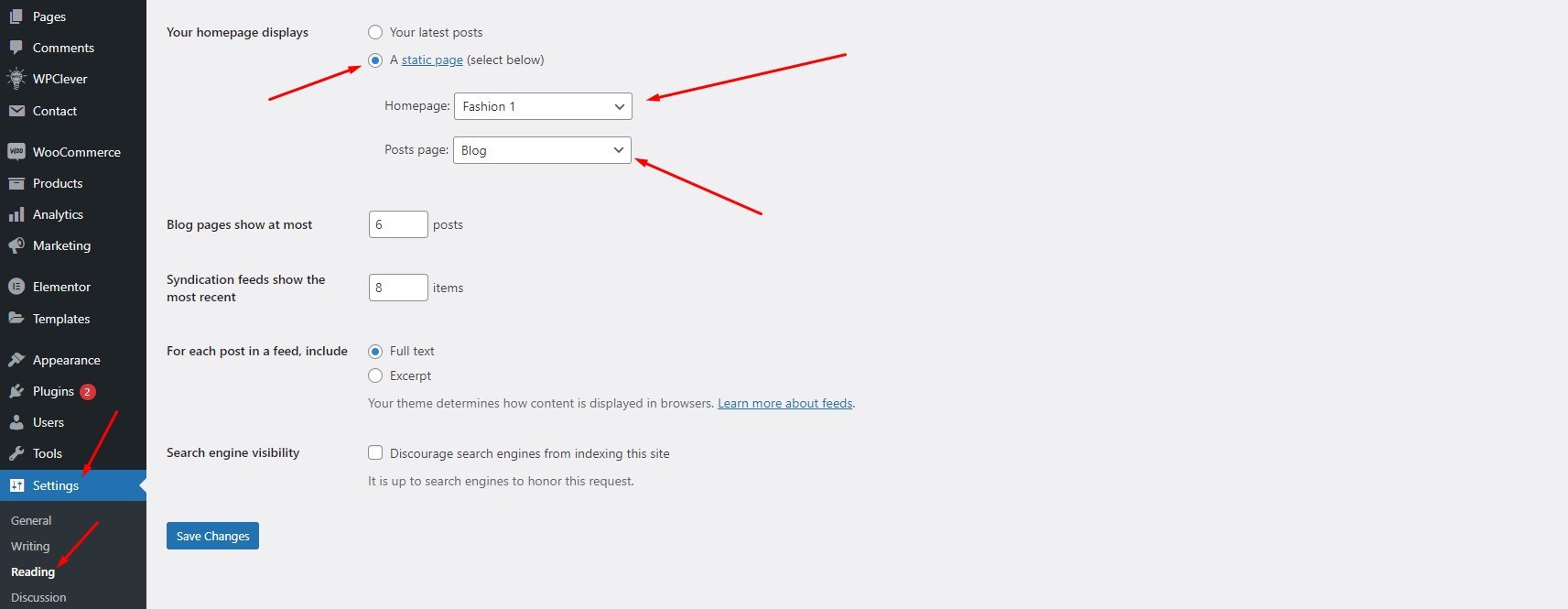This screenshot has height=609, width=1568.
Task: Open the Discussion settings submenu item
Action: (x=38, y=597)
